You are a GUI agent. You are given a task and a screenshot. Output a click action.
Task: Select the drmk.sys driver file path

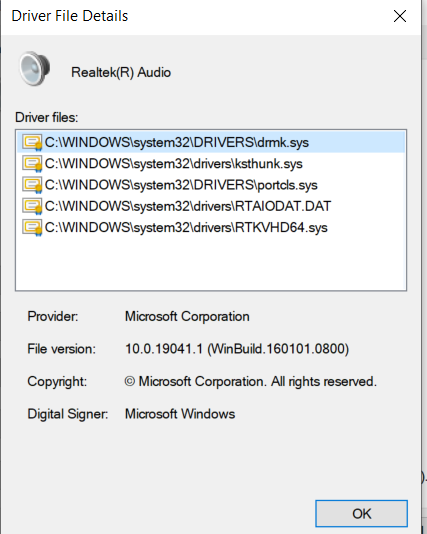[177, 142]
